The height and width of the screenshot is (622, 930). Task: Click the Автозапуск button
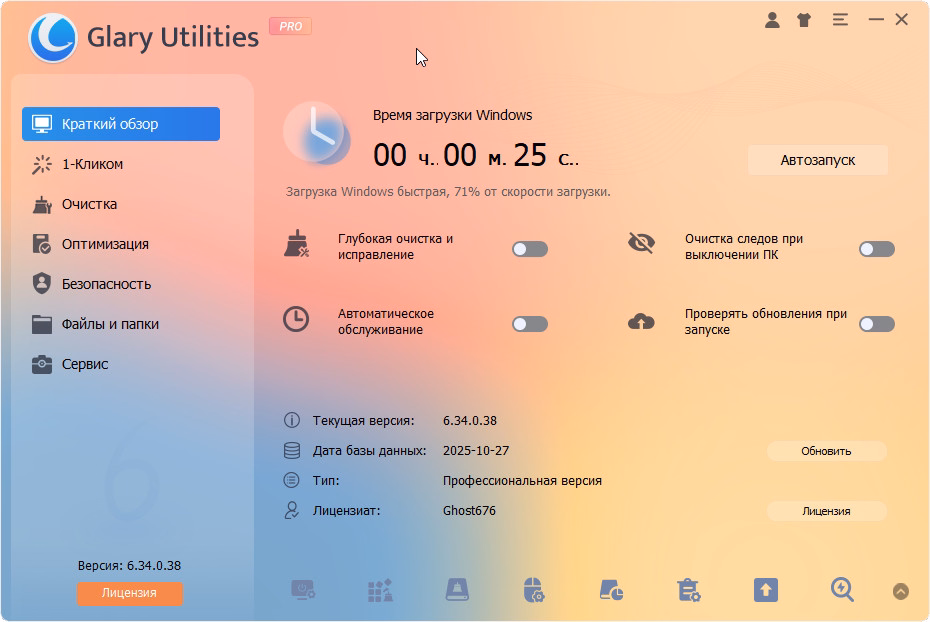click(817, 160)
